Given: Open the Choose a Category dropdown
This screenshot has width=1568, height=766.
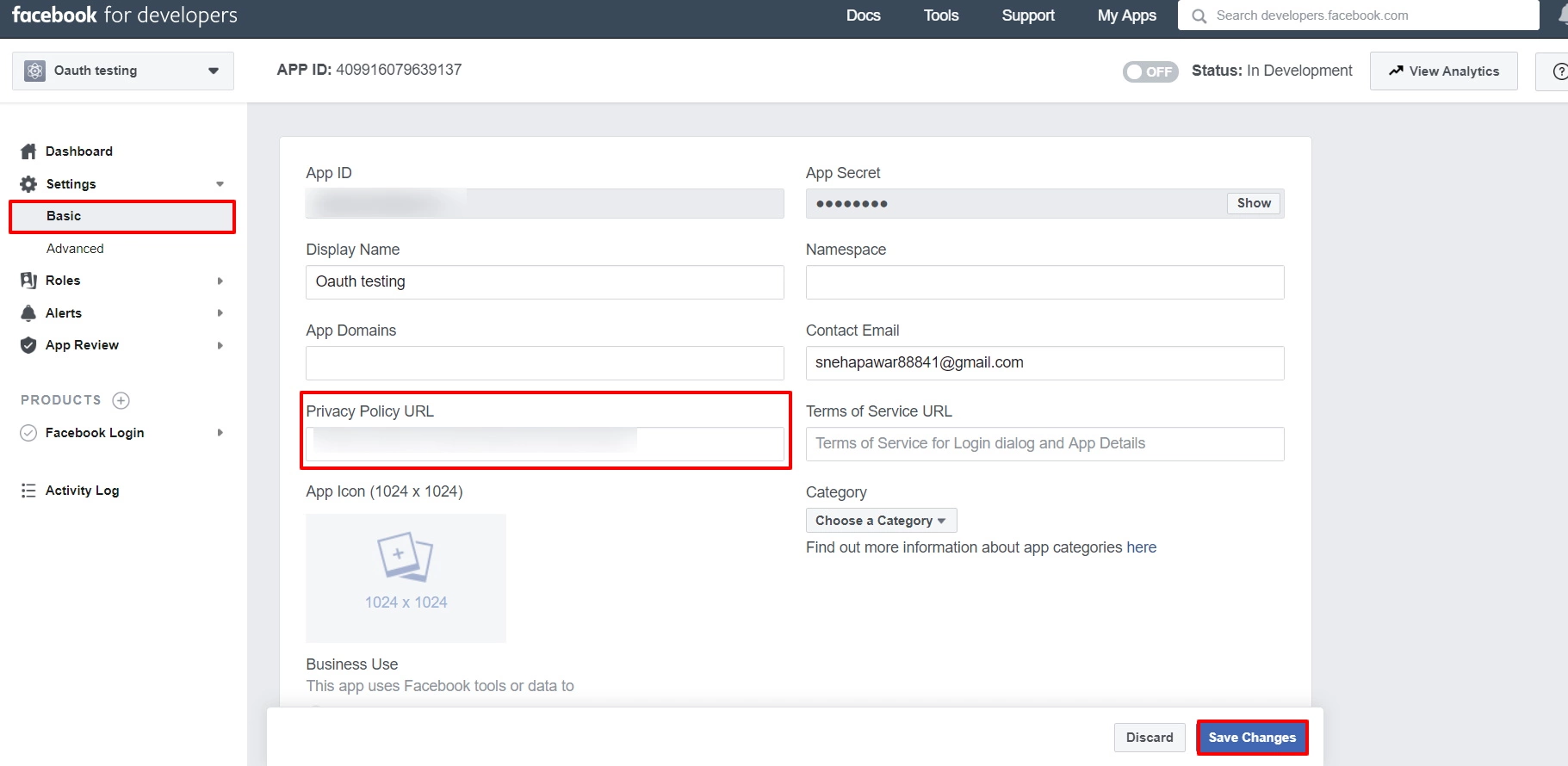Looking at the screenshot, I should pos(881,521).
